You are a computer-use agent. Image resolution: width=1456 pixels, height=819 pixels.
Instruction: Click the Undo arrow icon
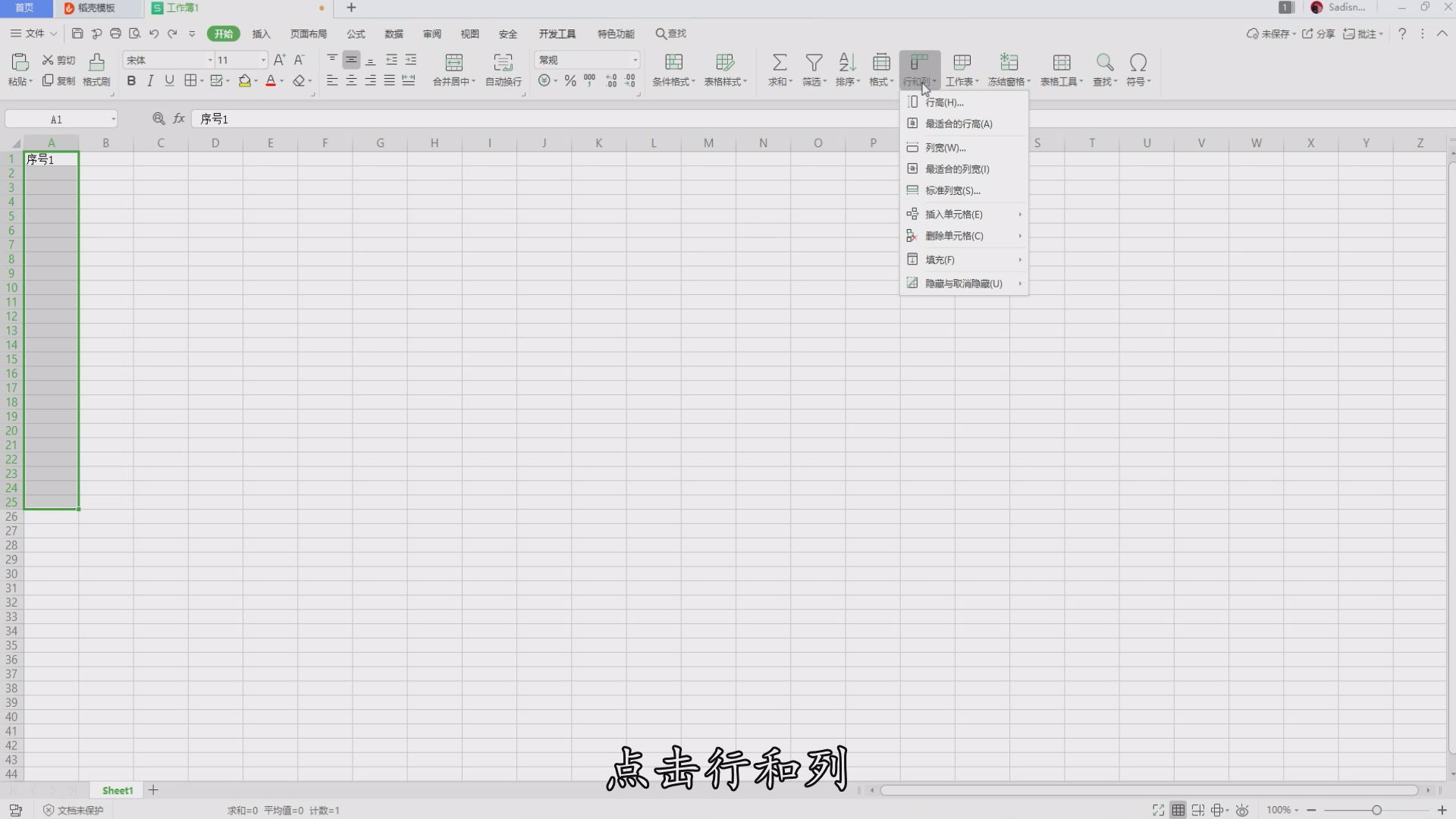[x=154, y=33]
